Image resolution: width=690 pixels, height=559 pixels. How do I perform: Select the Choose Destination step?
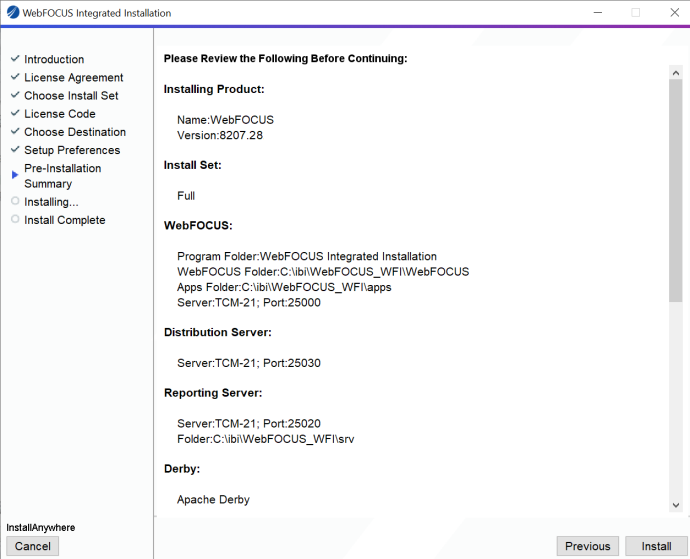(x=75, y=132)
